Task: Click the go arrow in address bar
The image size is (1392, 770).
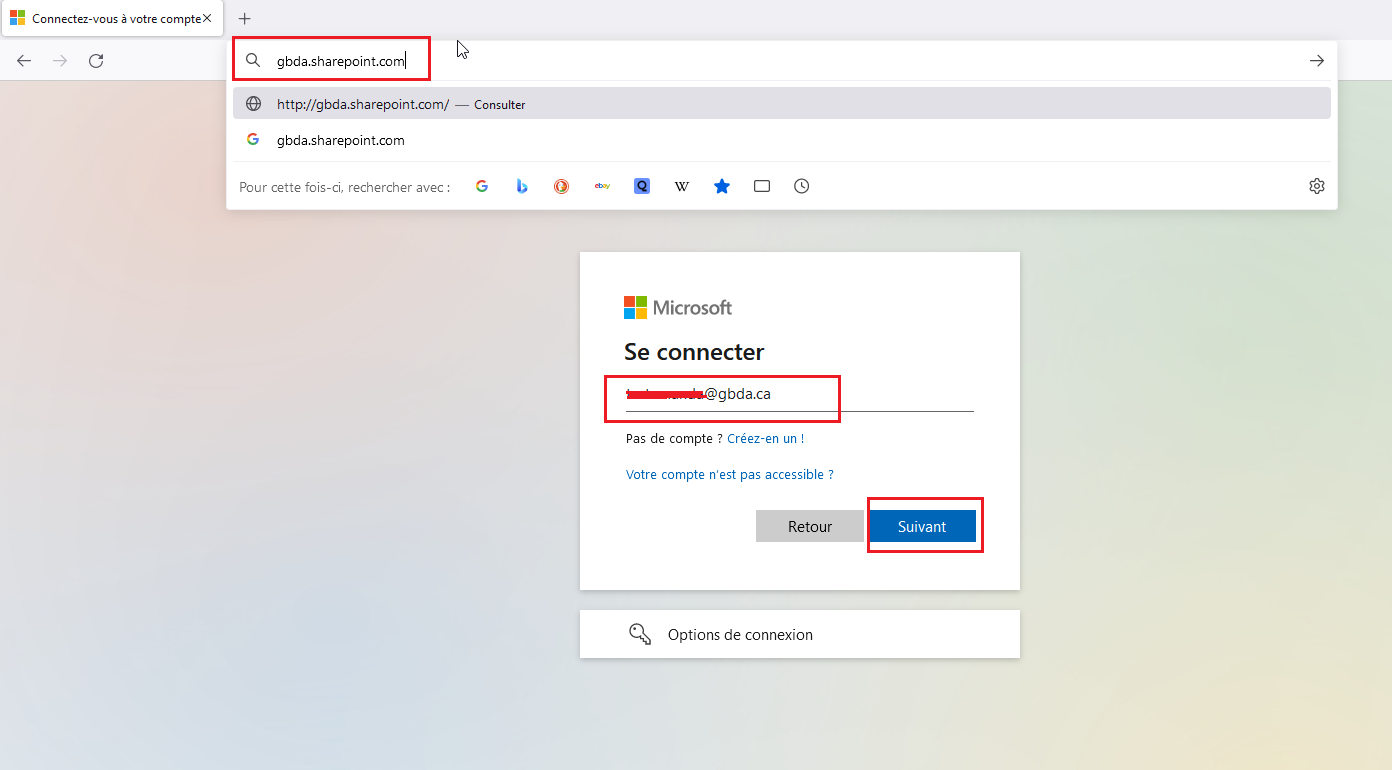Action: [1317, 61]
